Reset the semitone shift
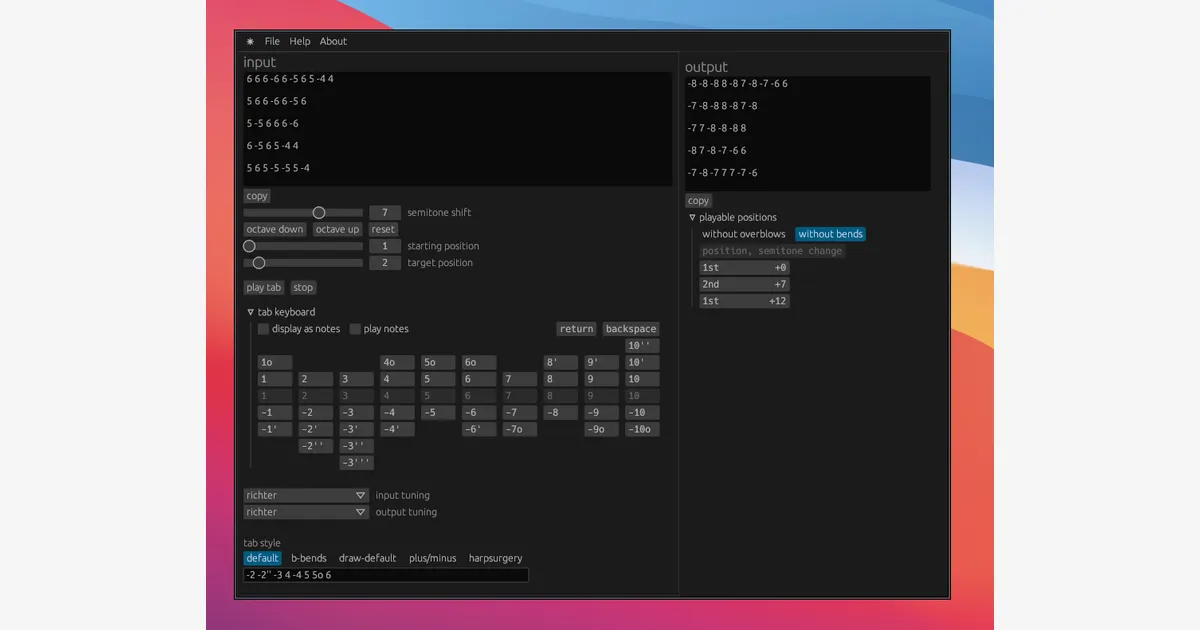This screenshot has width=1200, height=630. 383,230
